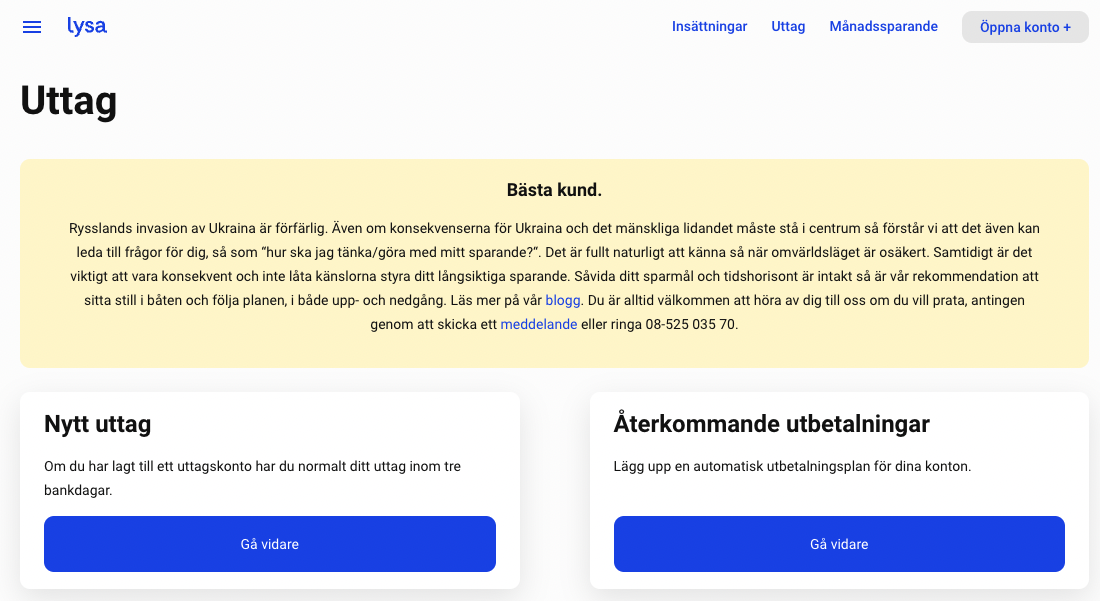This screenshot has height=601, width=1100.
Task: Click the Återkommande utbetalningar card title
Action: (771, 424)
